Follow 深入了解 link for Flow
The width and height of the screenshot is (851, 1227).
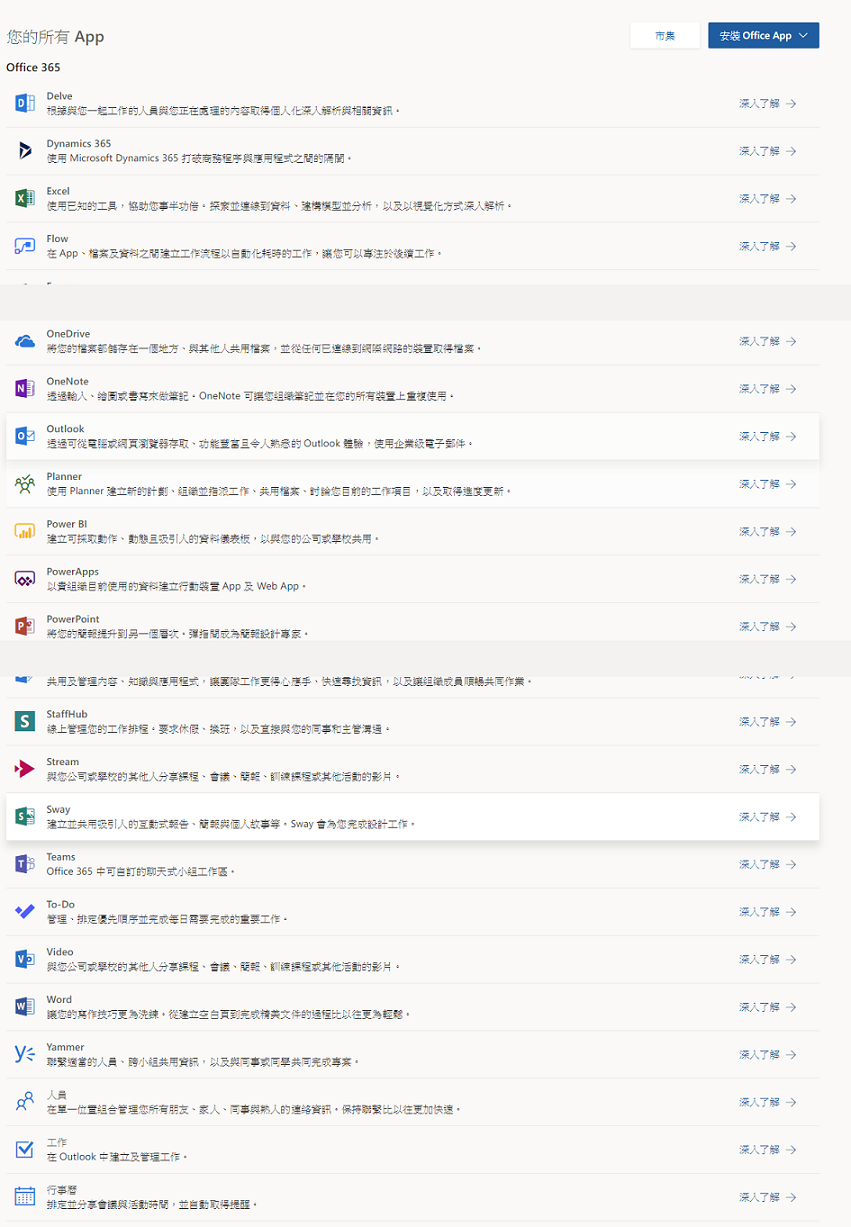(x=767, y=246)
